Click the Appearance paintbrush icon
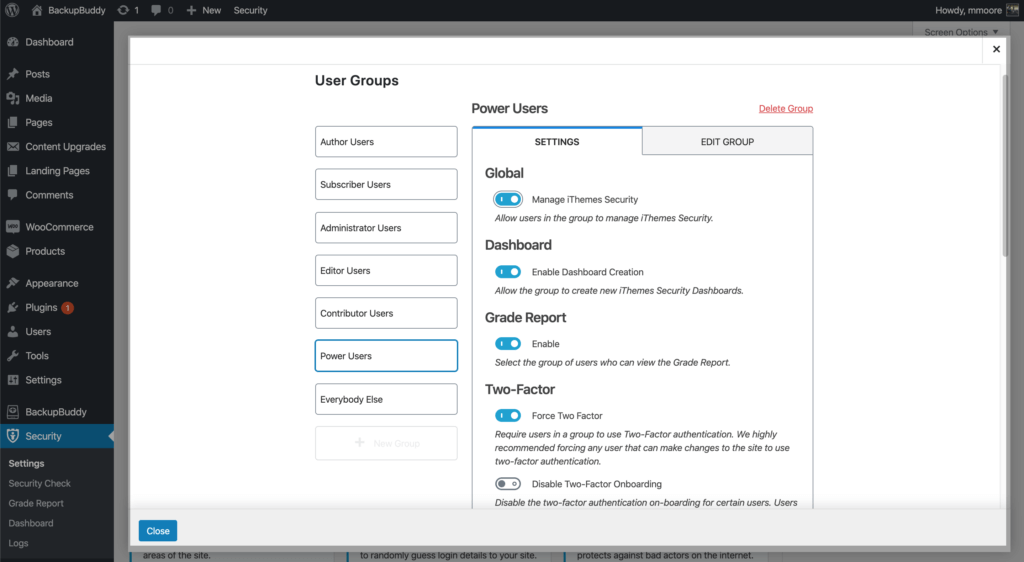 click(x=13, y=283)
